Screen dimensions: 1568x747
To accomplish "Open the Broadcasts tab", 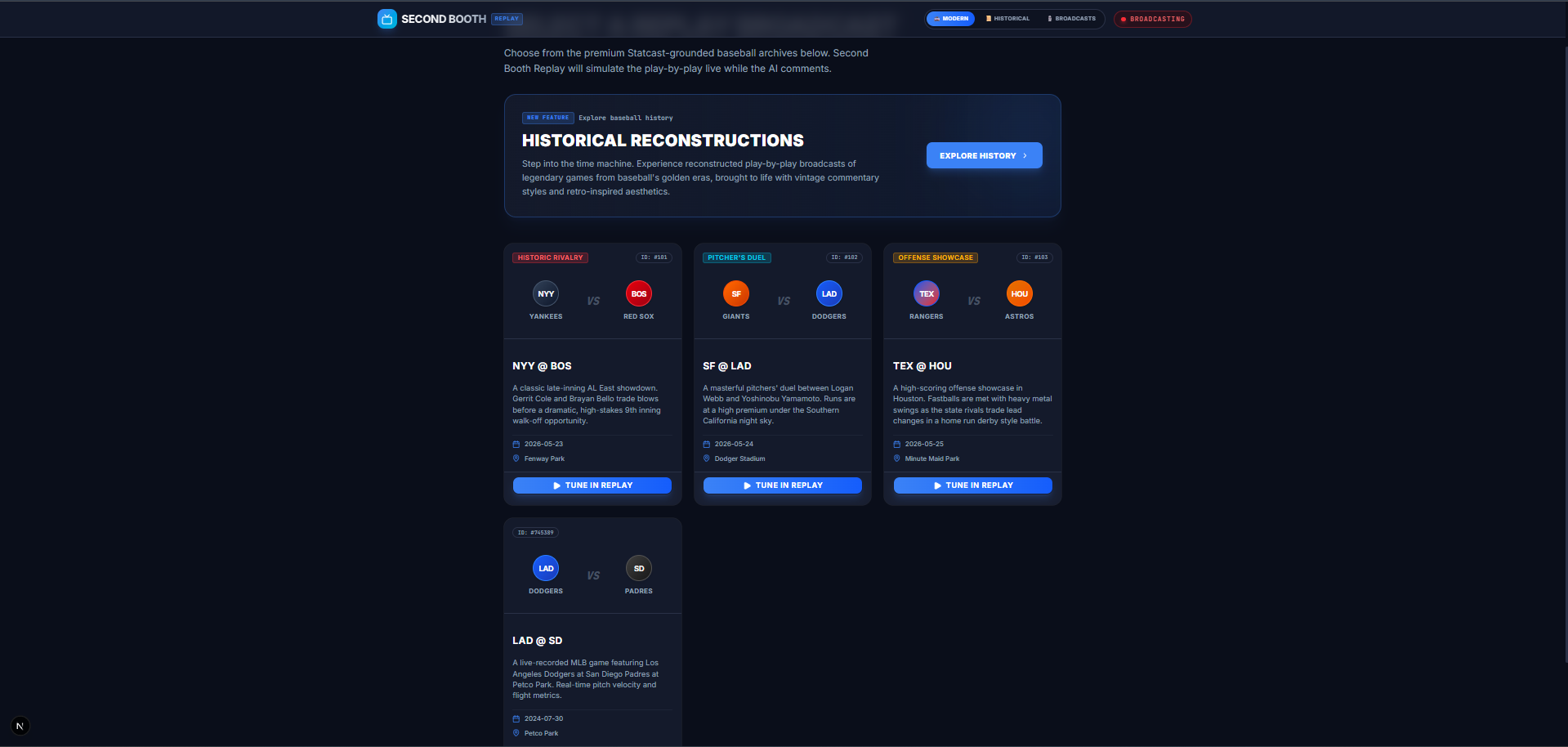I will click(x=1072, y=19).
